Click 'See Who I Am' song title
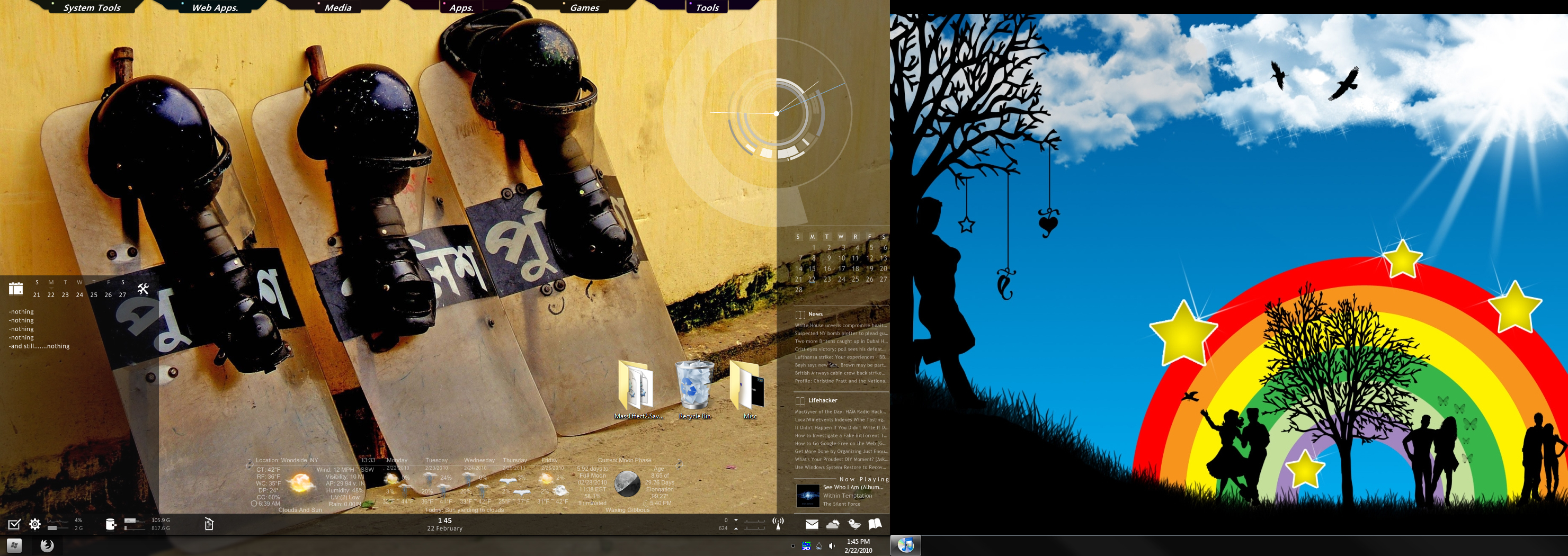Image resolution: width=1568 pixels, height=556 pixels. click(x=853, y=487)
